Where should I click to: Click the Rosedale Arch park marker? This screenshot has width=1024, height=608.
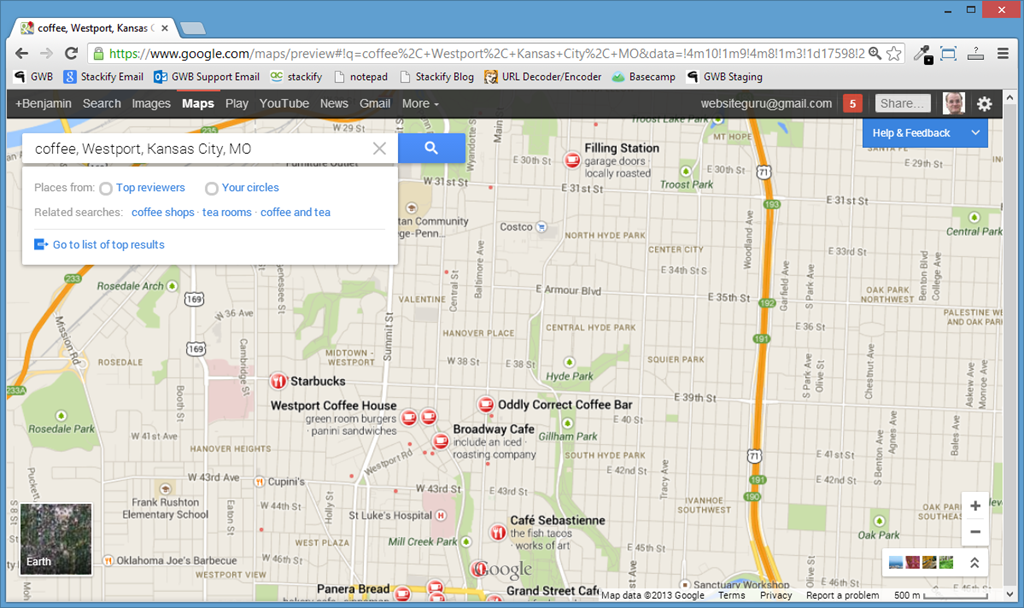click(172, 286)
